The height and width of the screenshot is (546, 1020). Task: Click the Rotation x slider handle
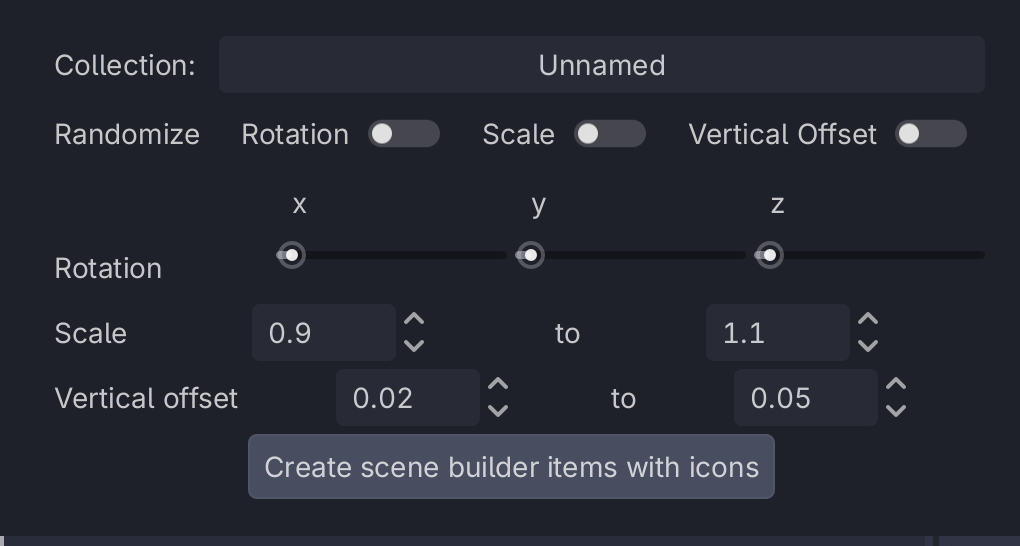291,256
